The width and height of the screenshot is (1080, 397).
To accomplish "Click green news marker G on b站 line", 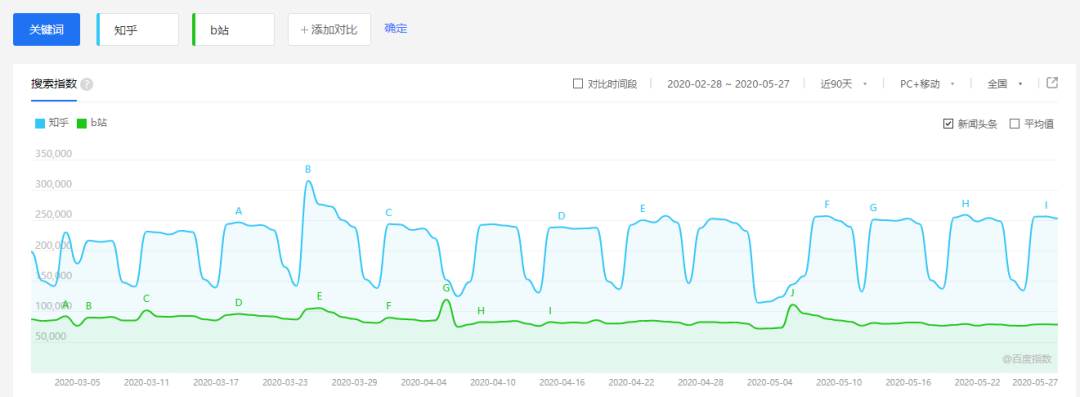I will pos(446,287).
